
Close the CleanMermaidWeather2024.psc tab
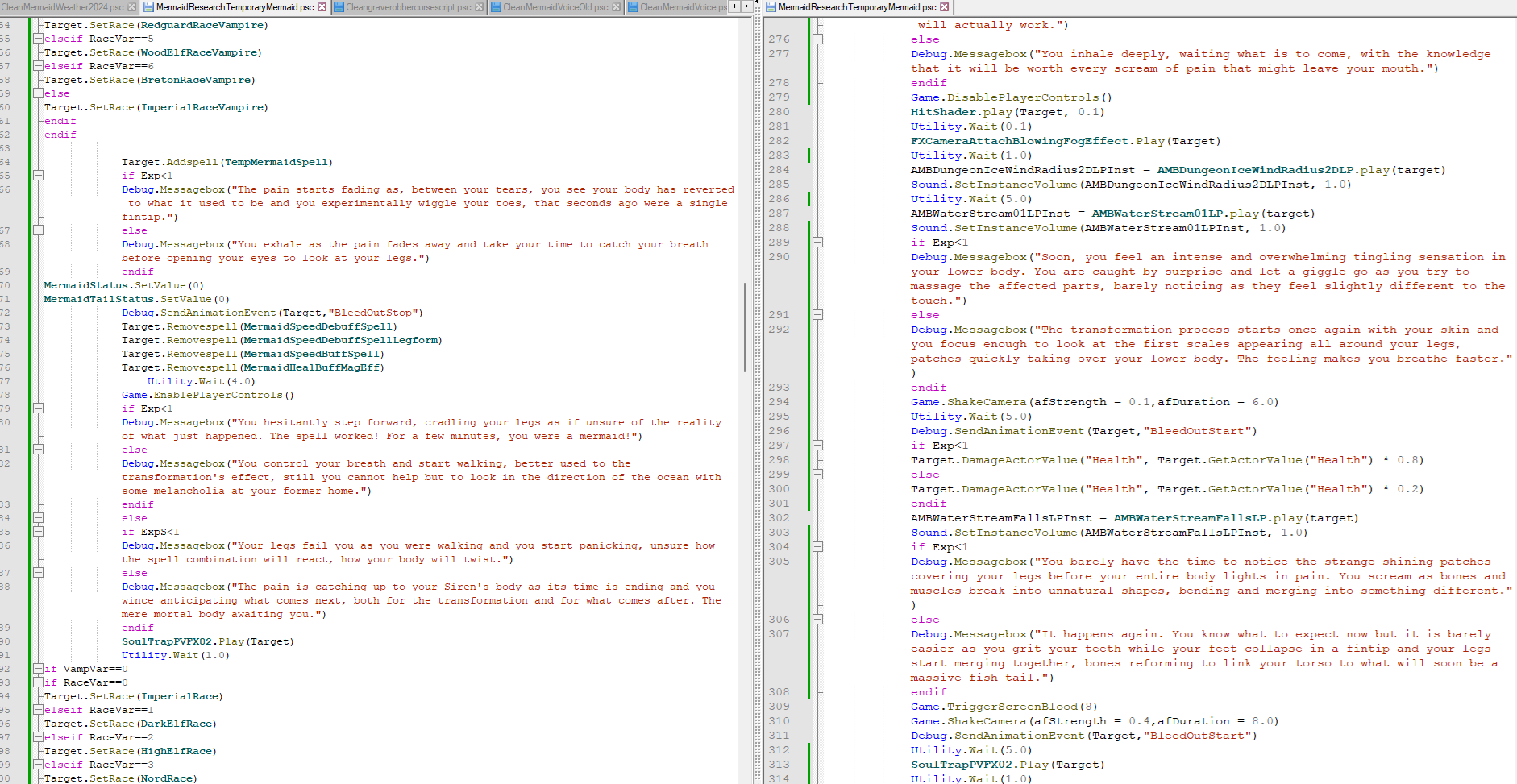click(x=132, y=7)
